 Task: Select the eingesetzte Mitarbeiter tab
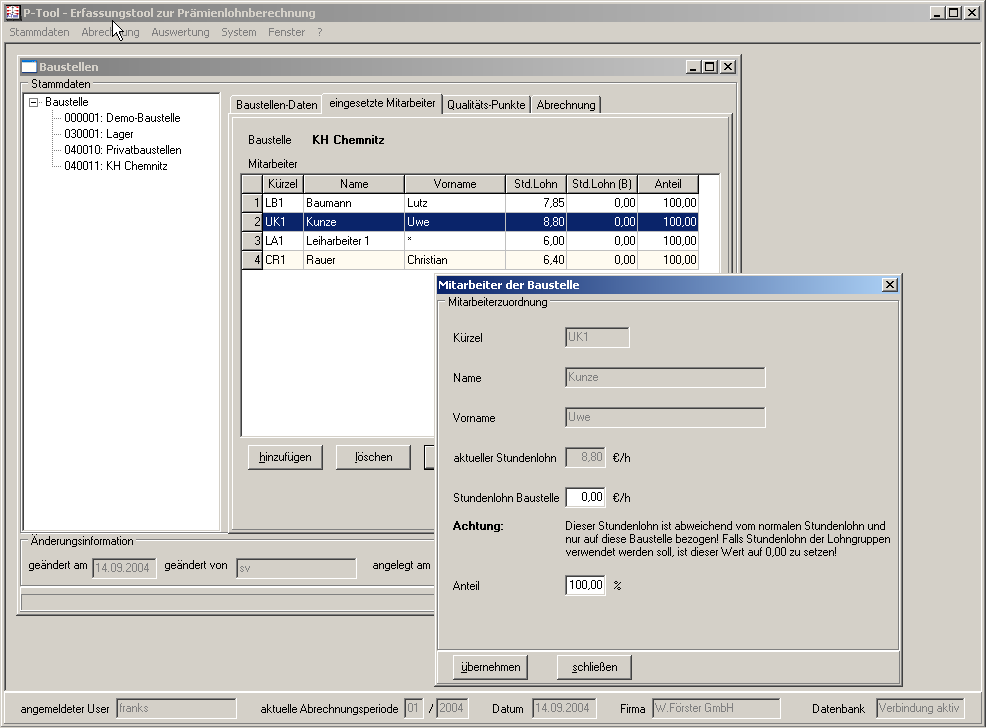382,103
